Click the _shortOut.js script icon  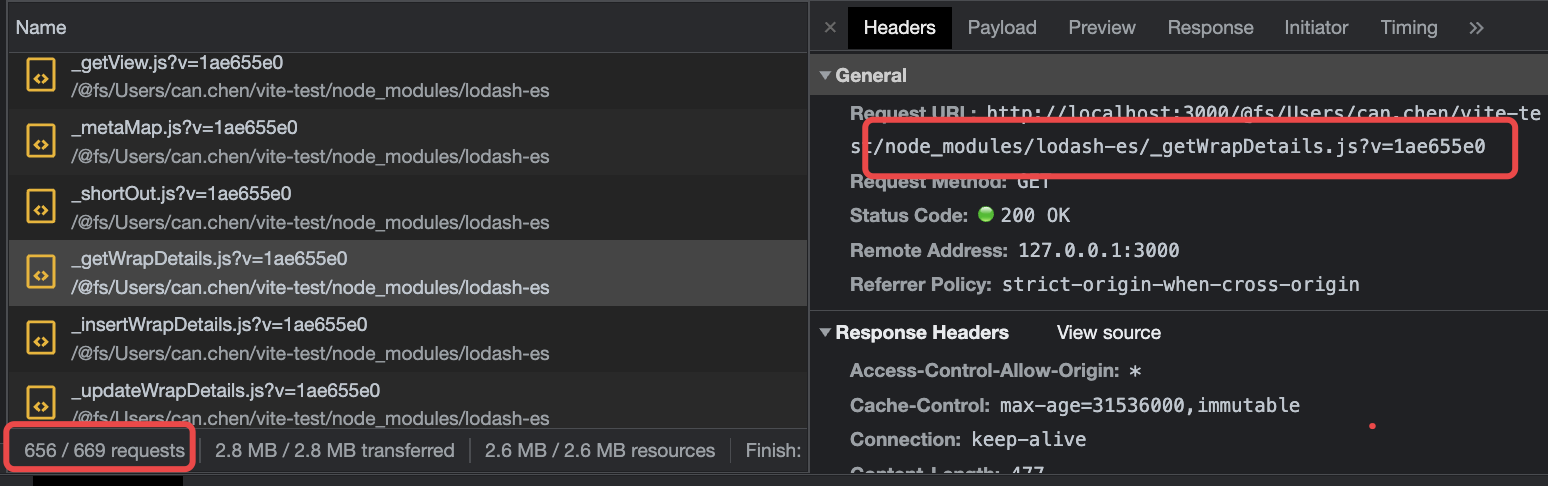(x=41, y=207)
